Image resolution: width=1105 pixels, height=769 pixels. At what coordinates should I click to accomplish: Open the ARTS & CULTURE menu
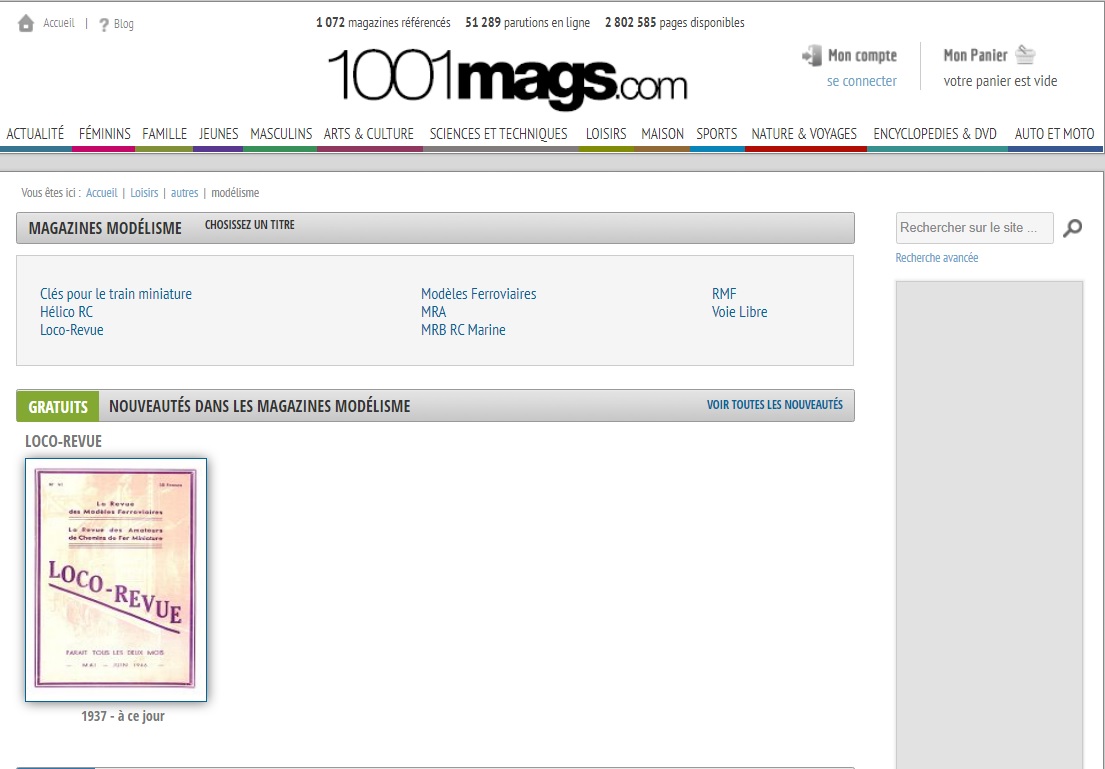coord(369,134)
